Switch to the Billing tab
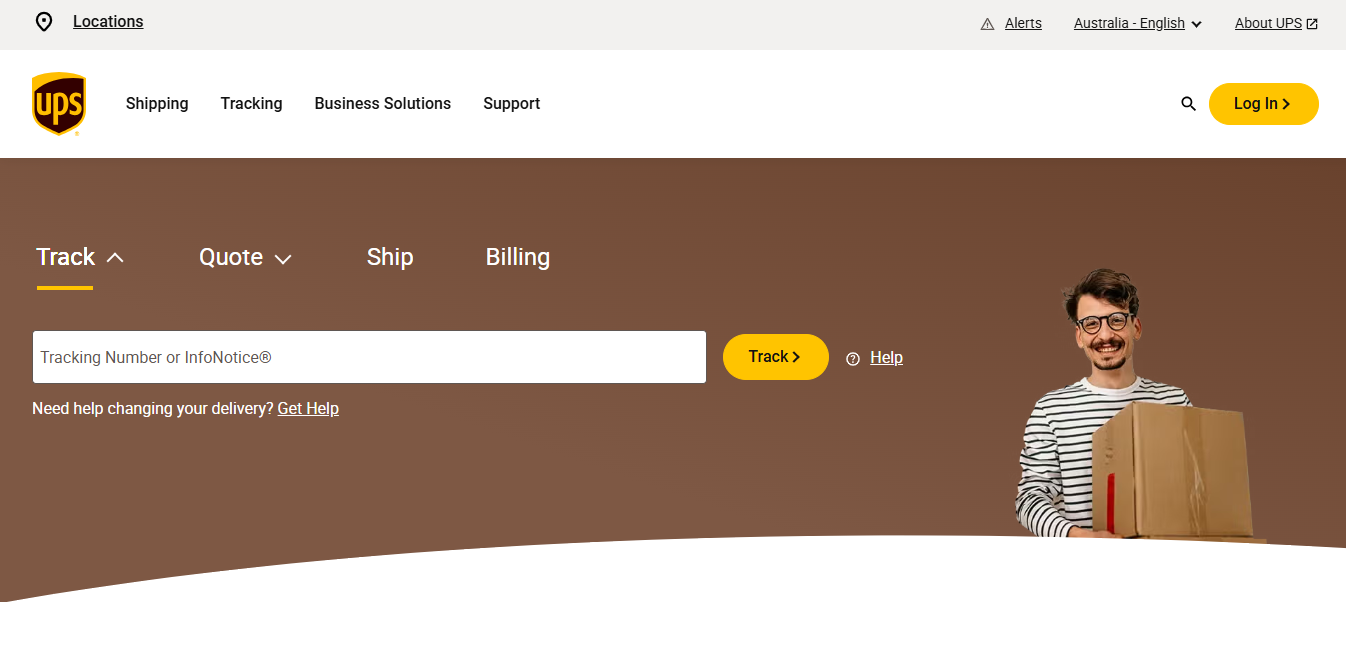The width and height of the screenshot is (1346, 645). coord(517,257)
